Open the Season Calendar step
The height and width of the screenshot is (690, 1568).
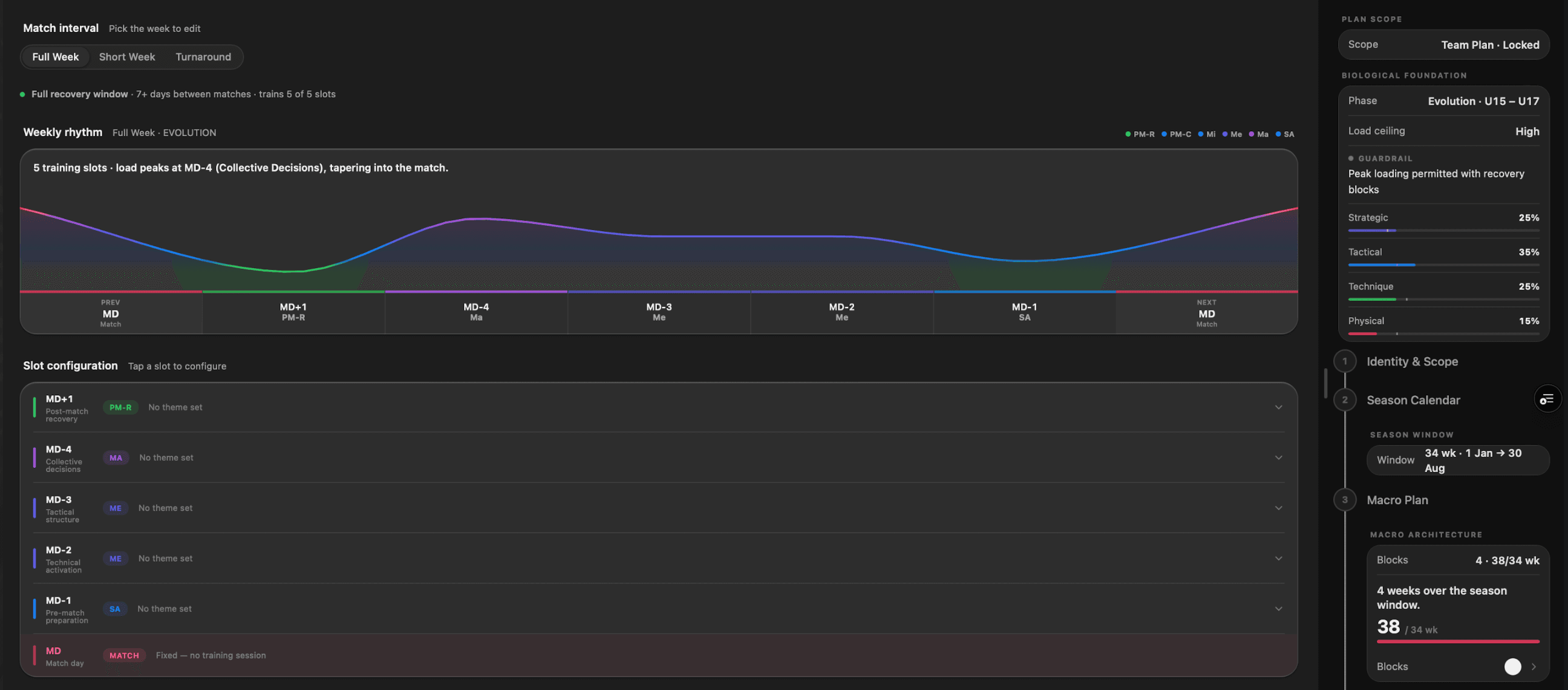tap(1413, 400)
